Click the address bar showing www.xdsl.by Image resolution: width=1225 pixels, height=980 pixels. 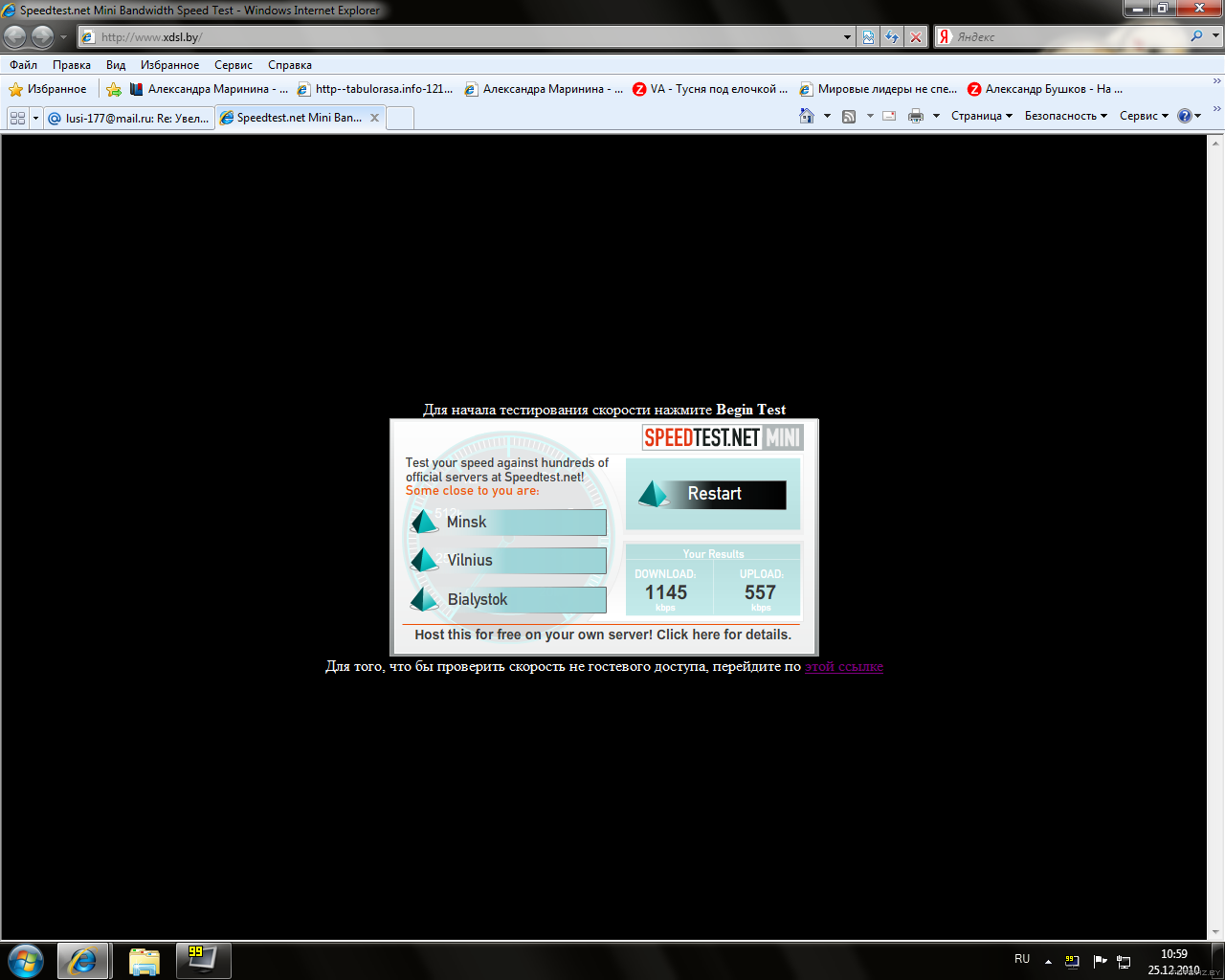tap(459, 37)
